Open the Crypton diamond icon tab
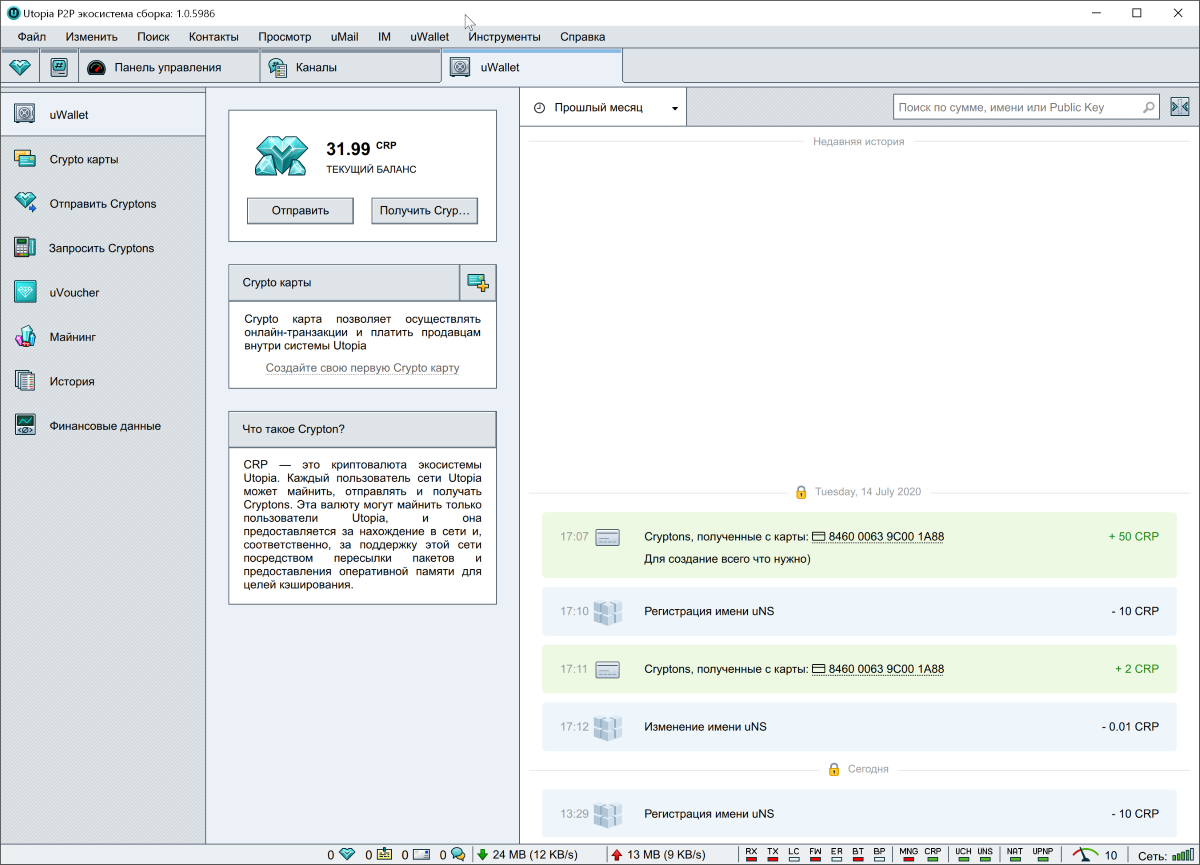 [20, 68]
